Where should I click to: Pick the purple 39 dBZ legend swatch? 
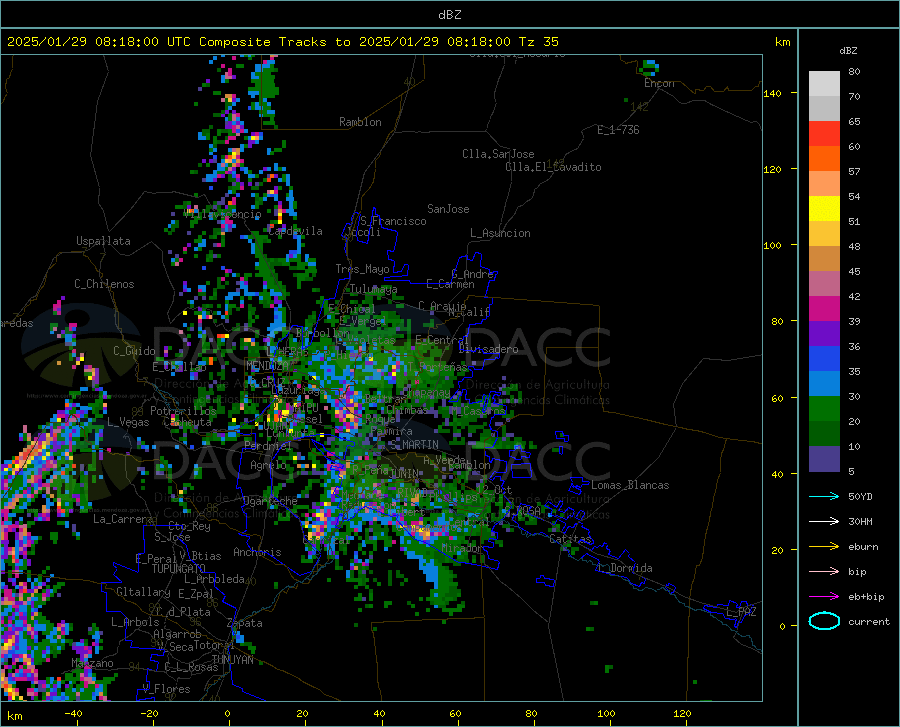coord(824,334)
